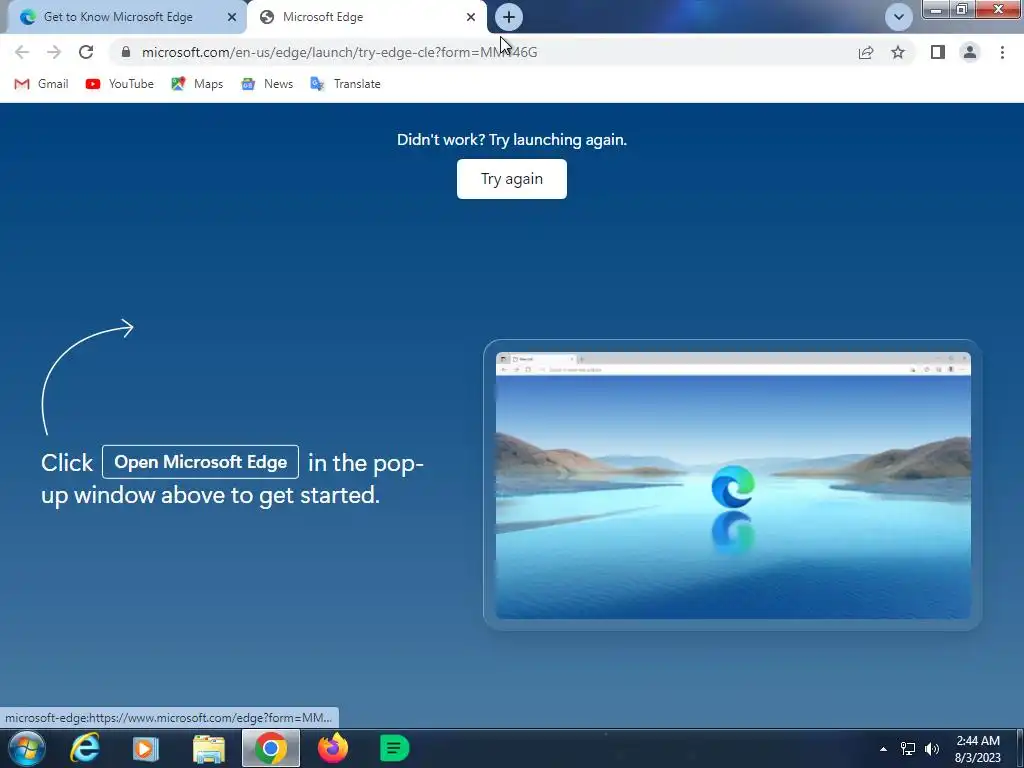Open the Translate bookmark
1024x768 pixels.
345,84
